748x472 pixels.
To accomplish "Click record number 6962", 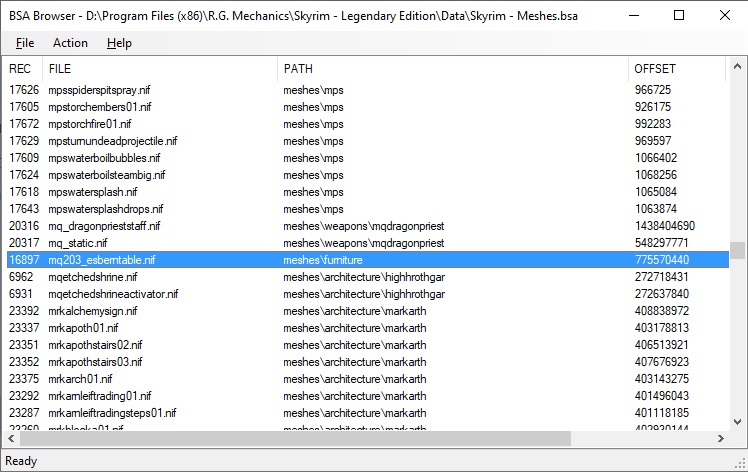I will (21, 277).
